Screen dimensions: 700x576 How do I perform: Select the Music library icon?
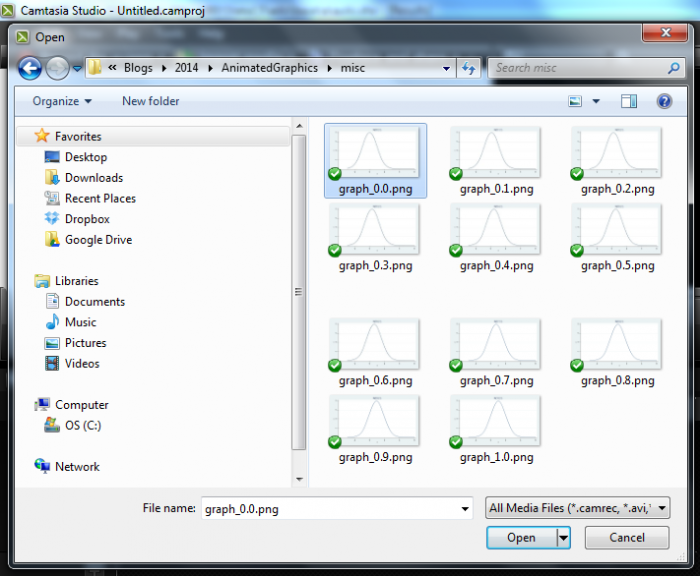(x=53, y=322)
